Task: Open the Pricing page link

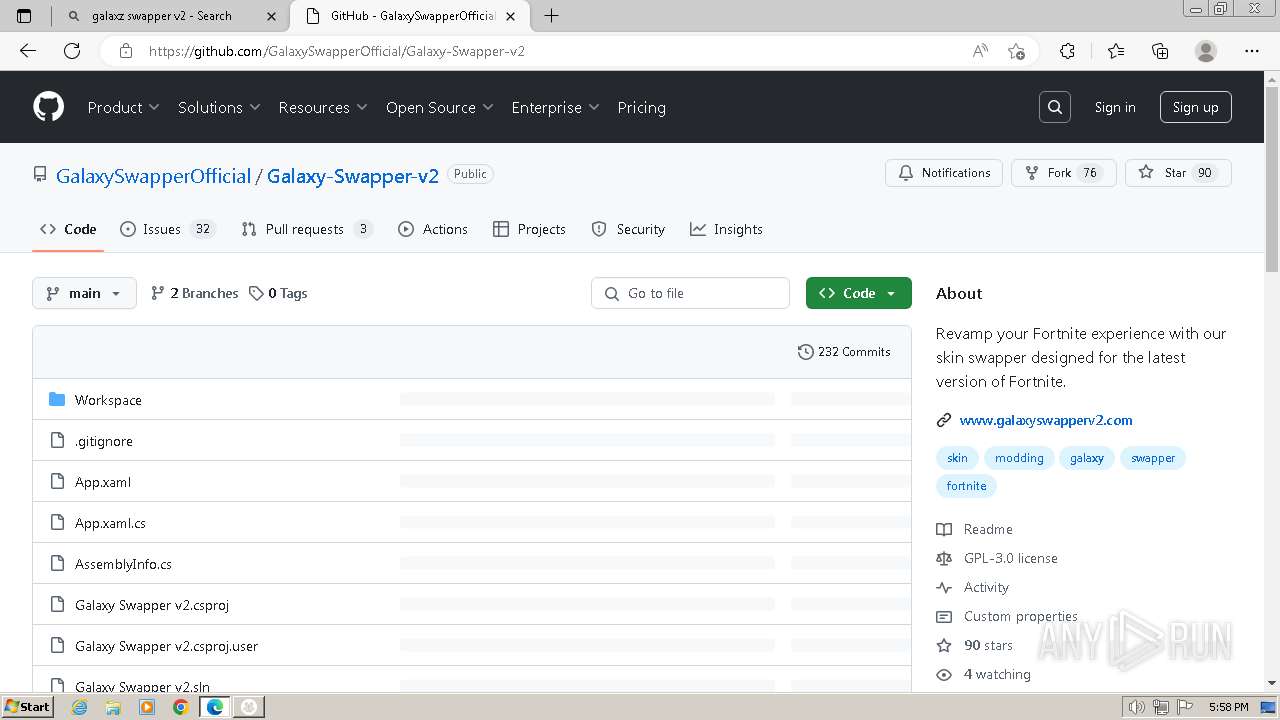Action: (x=641, y=107)
